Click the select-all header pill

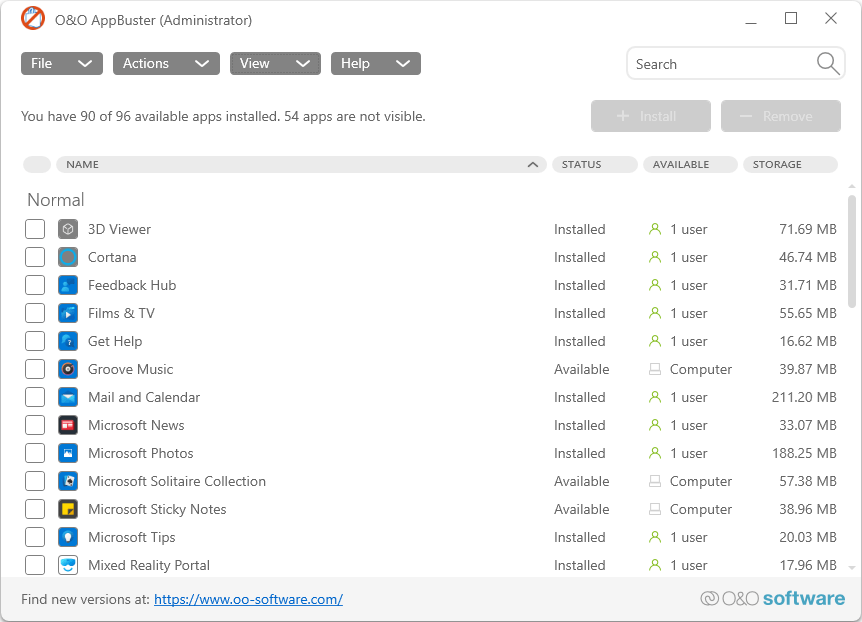(37, 164)
